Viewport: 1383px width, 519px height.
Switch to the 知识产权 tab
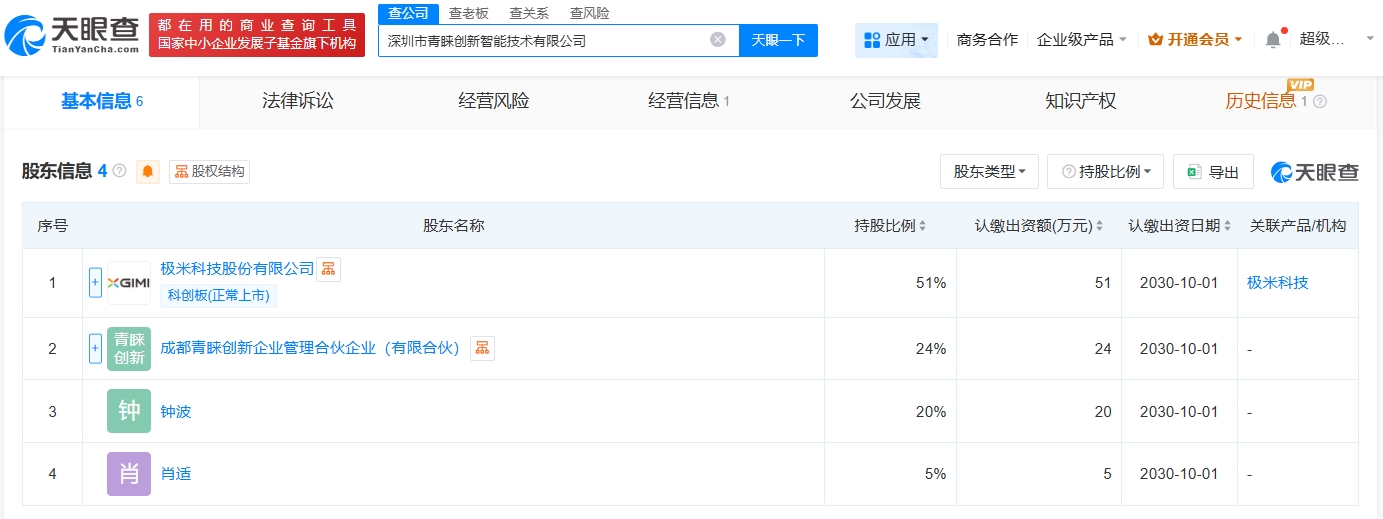point(1080,101)
